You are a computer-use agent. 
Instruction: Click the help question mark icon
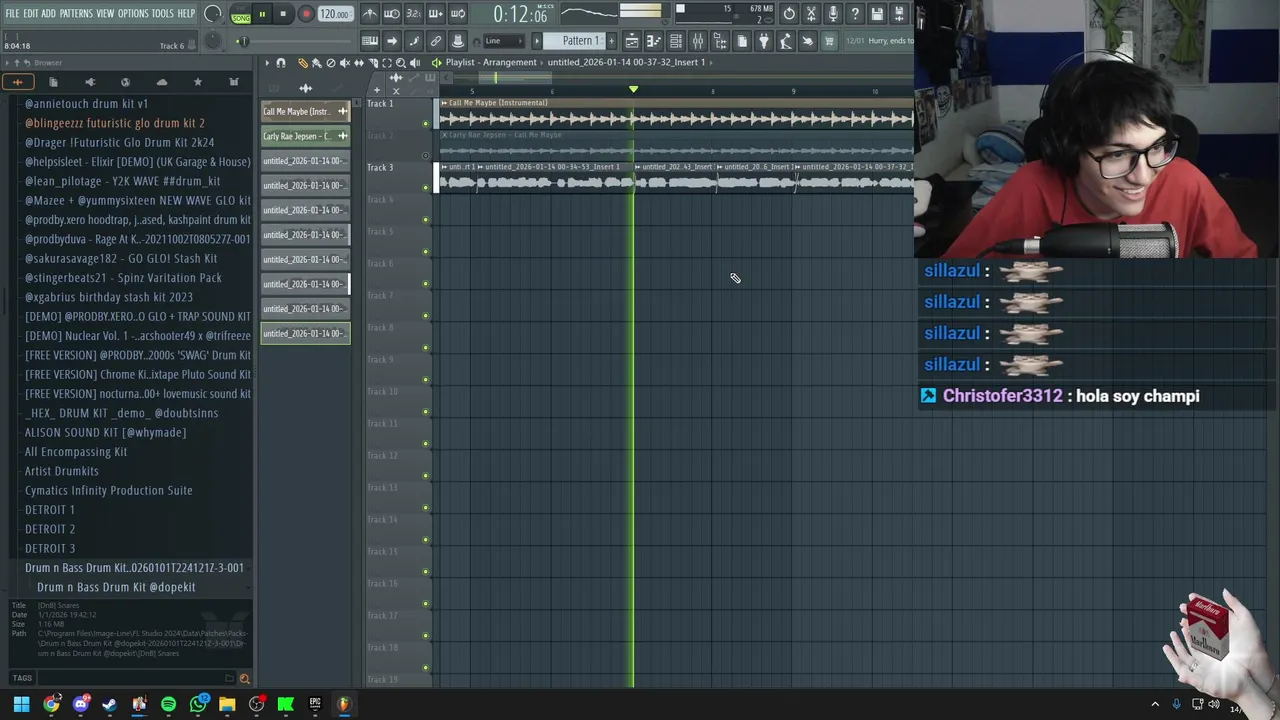(855, 14)
